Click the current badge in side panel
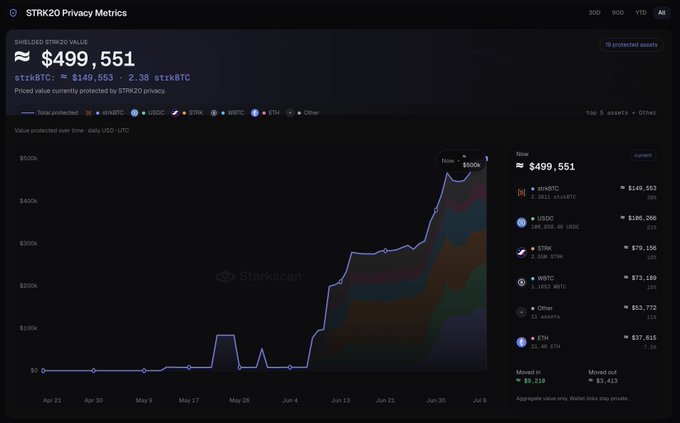Viewport: 680px width, 423px height. [643, 155]
